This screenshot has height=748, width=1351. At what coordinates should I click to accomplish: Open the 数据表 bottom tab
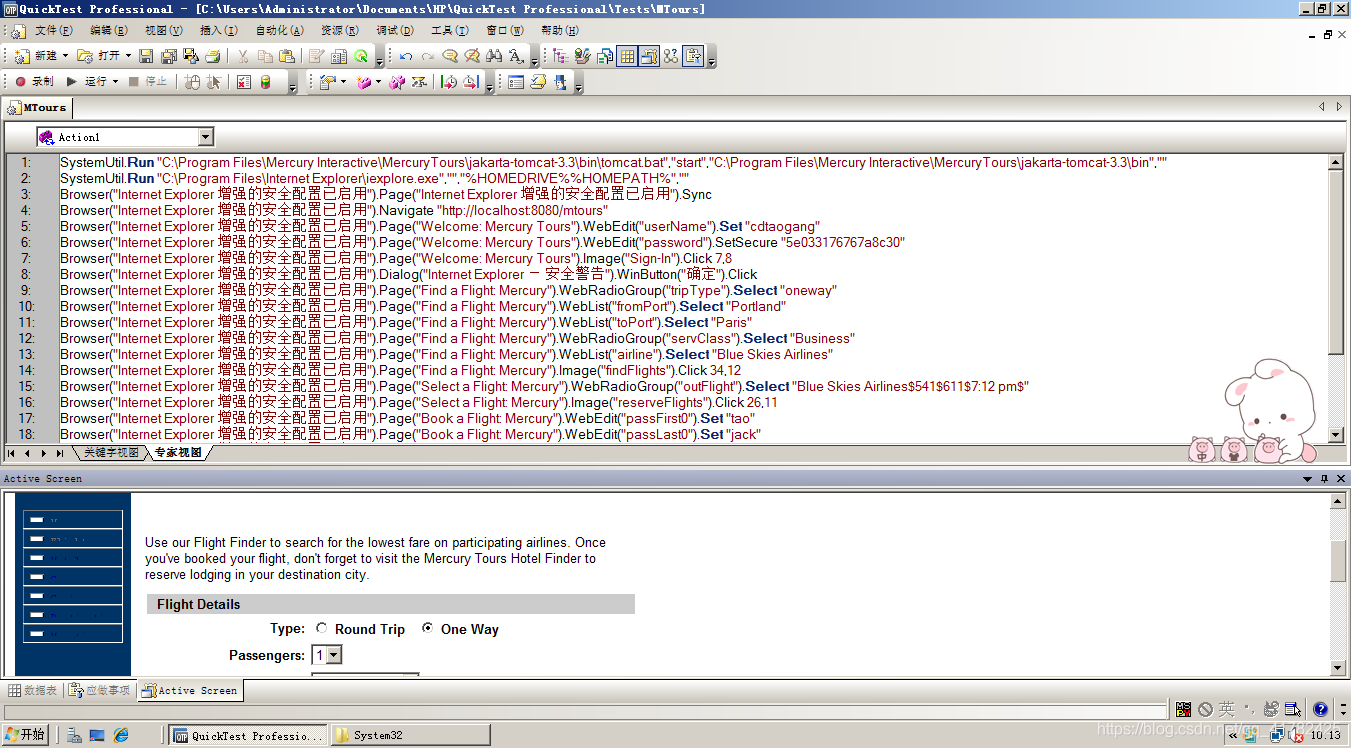pos(33,690)
